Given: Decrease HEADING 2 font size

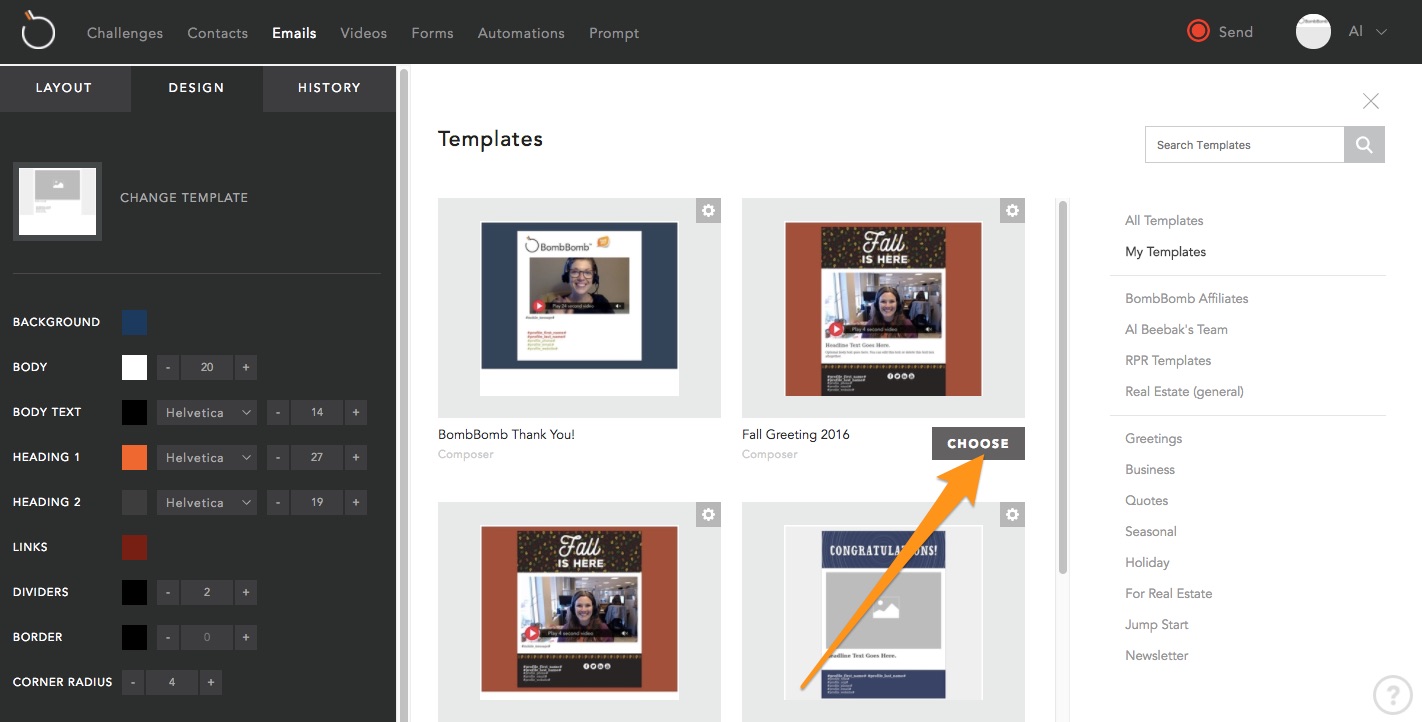Looking at the screenshot, I should point(278,502).
